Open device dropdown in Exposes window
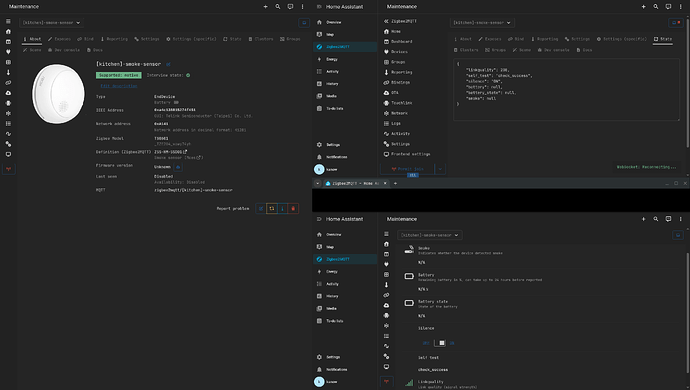Screen dimensions: 690x390 [x=429, y=235]
